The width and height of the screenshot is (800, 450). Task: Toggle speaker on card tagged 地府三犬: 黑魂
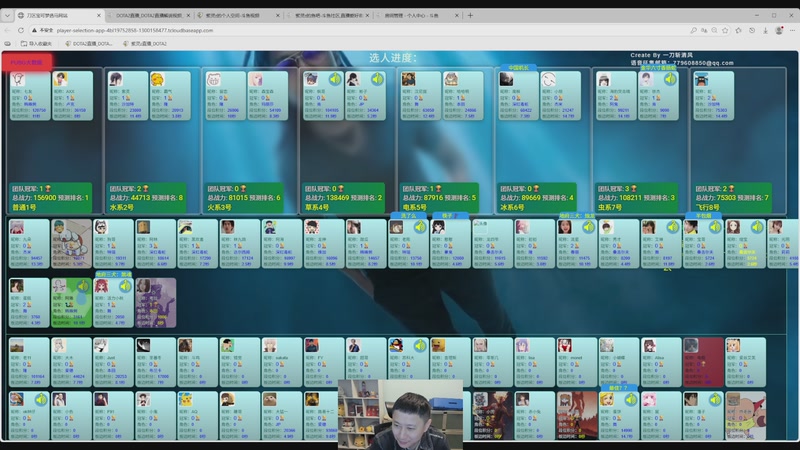pos(125,286)
